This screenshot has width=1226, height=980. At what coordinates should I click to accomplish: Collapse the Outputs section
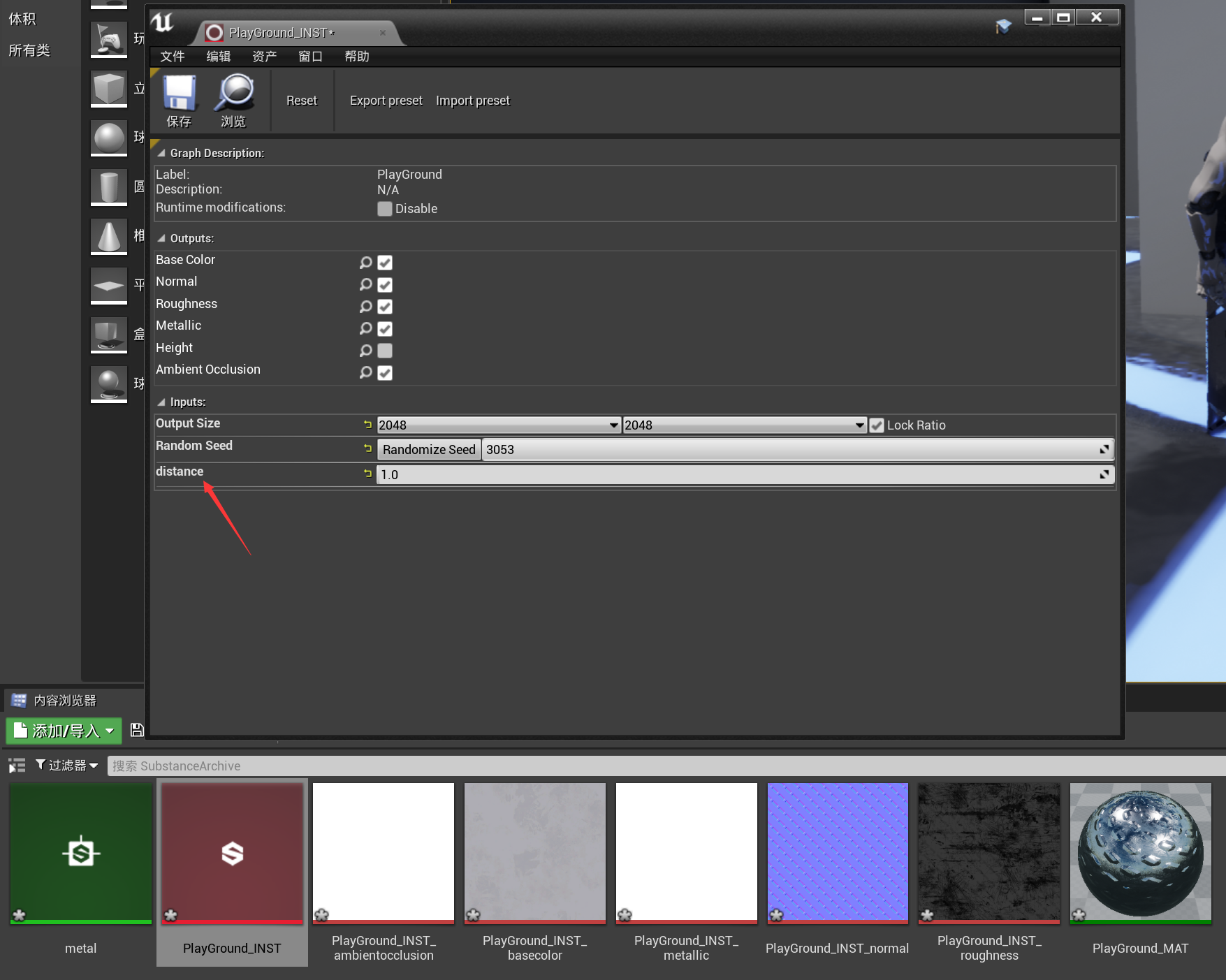161,238
